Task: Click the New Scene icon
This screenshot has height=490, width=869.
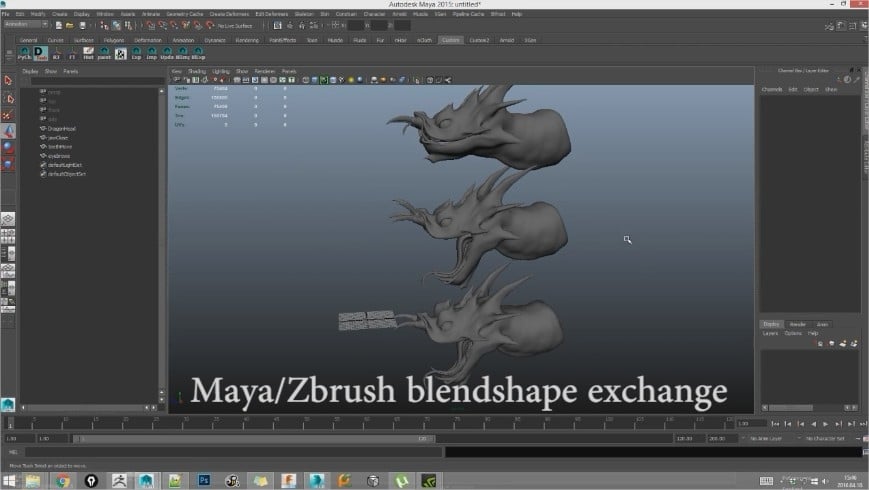Action: pyautogui.click(x=58, y=25)
